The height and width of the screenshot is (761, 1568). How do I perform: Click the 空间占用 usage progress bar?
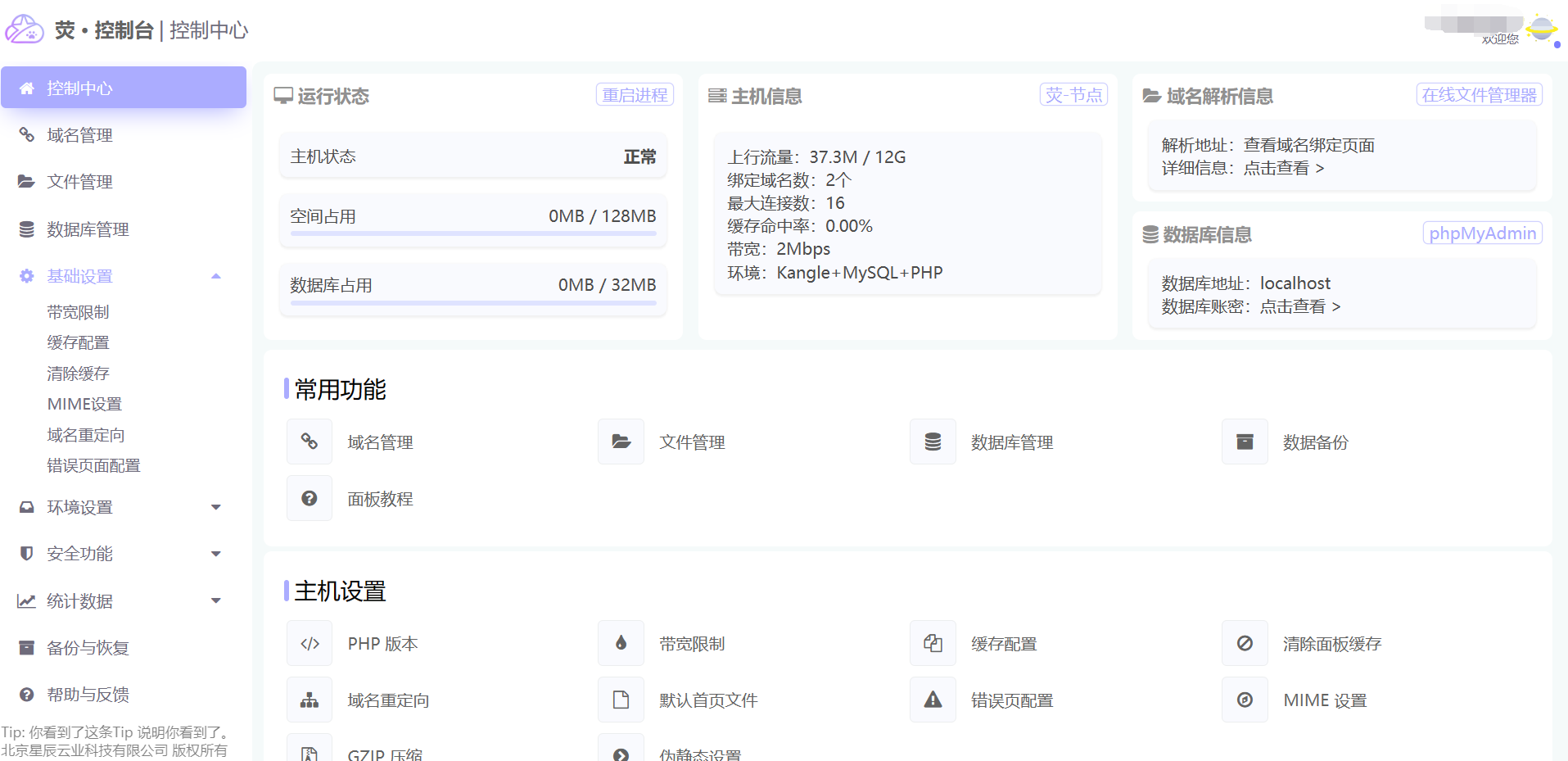point(473,233)
